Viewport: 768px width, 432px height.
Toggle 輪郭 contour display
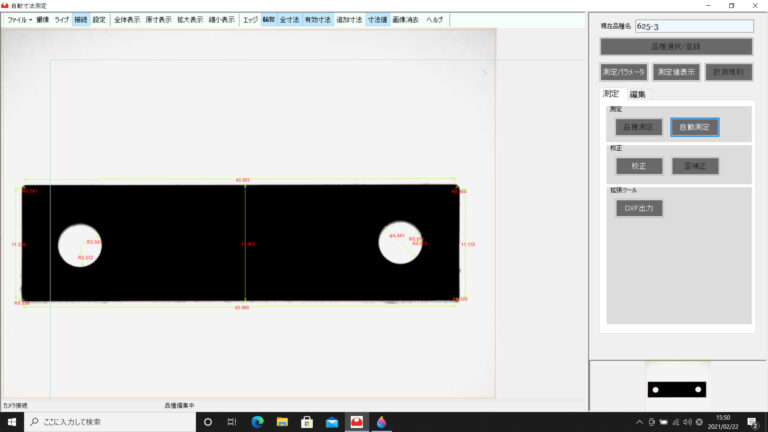pyautogui.click(x=268, y=19)
